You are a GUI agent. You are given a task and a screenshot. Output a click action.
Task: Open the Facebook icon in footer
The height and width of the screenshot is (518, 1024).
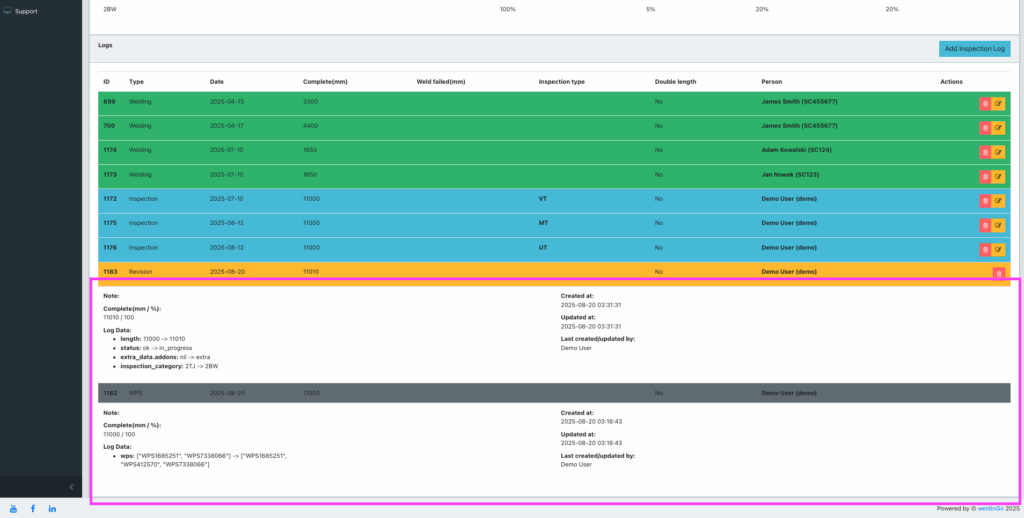(33, 508)
